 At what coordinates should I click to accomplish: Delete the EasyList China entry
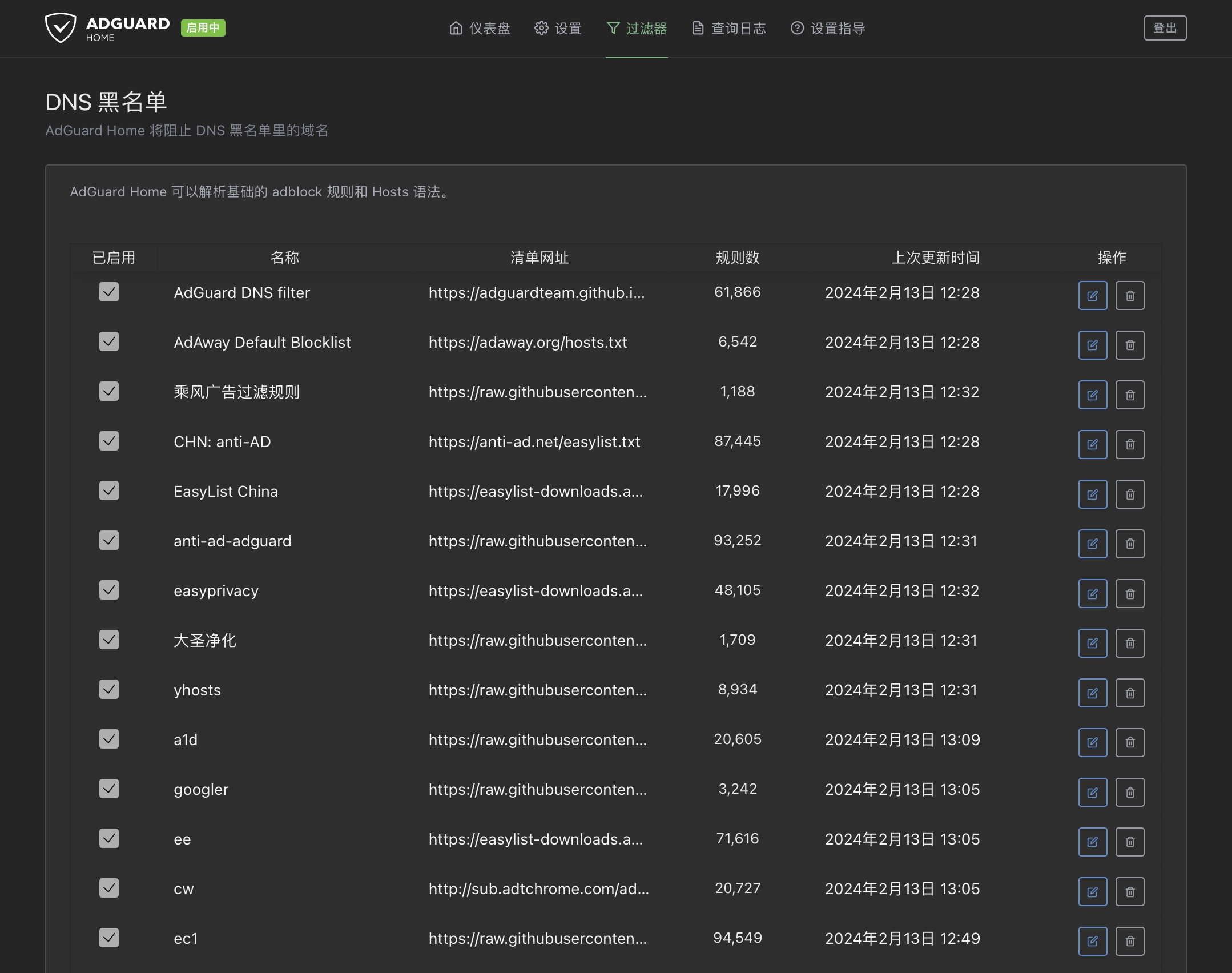coord(1130,494)
